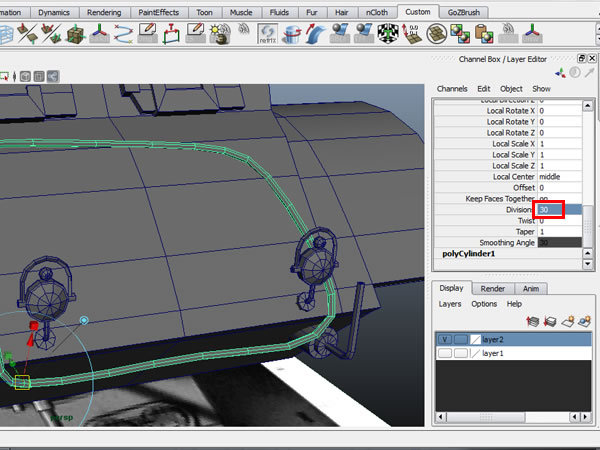Screen dimensions: 600x450
Task: Click the layer list horizontal scroll thumb
Action: pyautogui.click(x=486, y=417)
